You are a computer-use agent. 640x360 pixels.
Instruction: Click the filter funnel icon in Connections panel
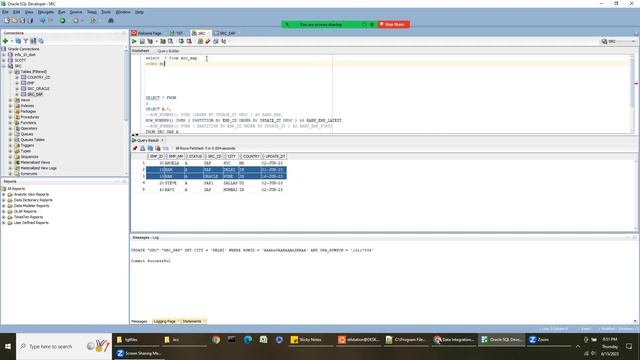pyautogui.click(x=26, y=41)
